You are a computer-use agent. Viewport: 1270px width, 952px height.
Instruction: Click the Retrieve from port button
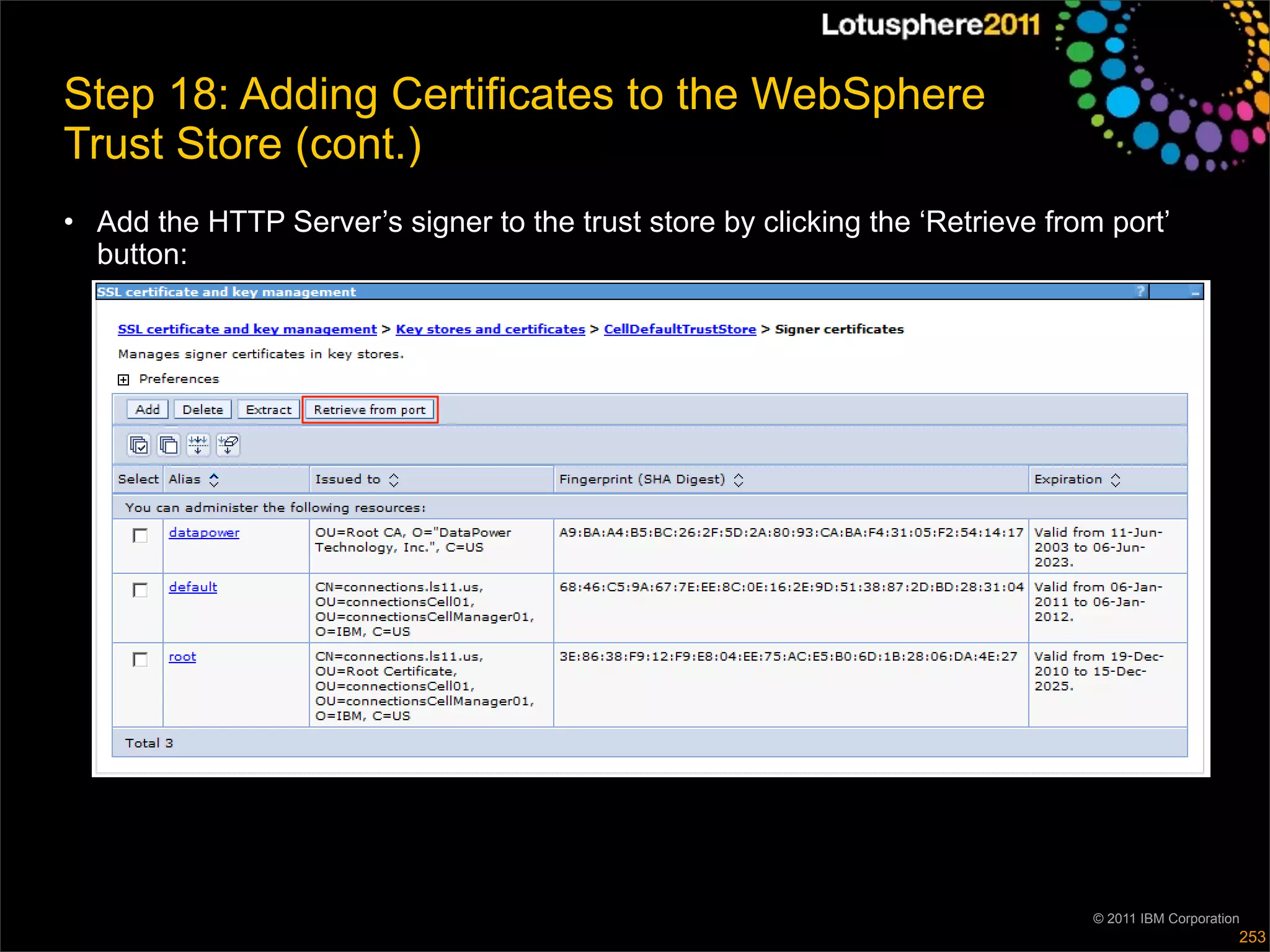pyautogui.click(x=370, y=410)
